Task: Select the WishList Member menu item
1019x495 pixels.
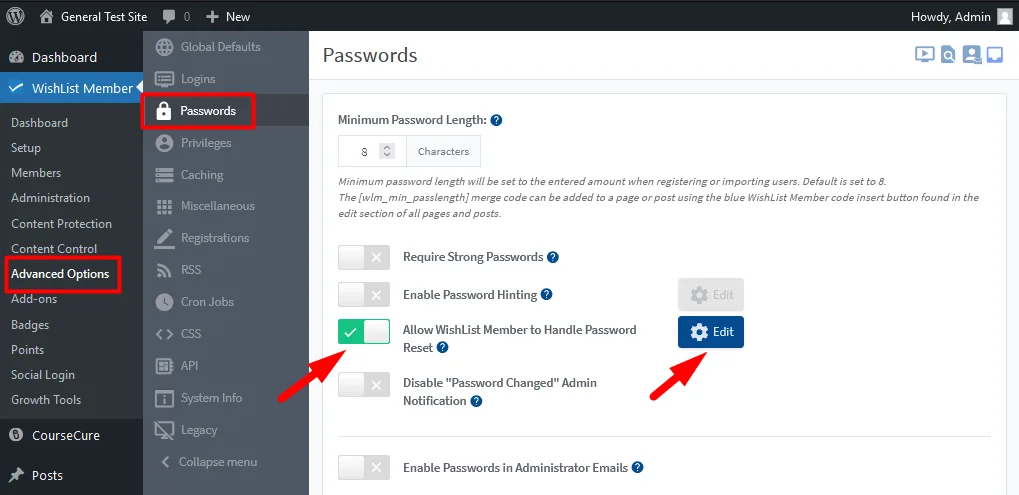Action: [71, 88]
